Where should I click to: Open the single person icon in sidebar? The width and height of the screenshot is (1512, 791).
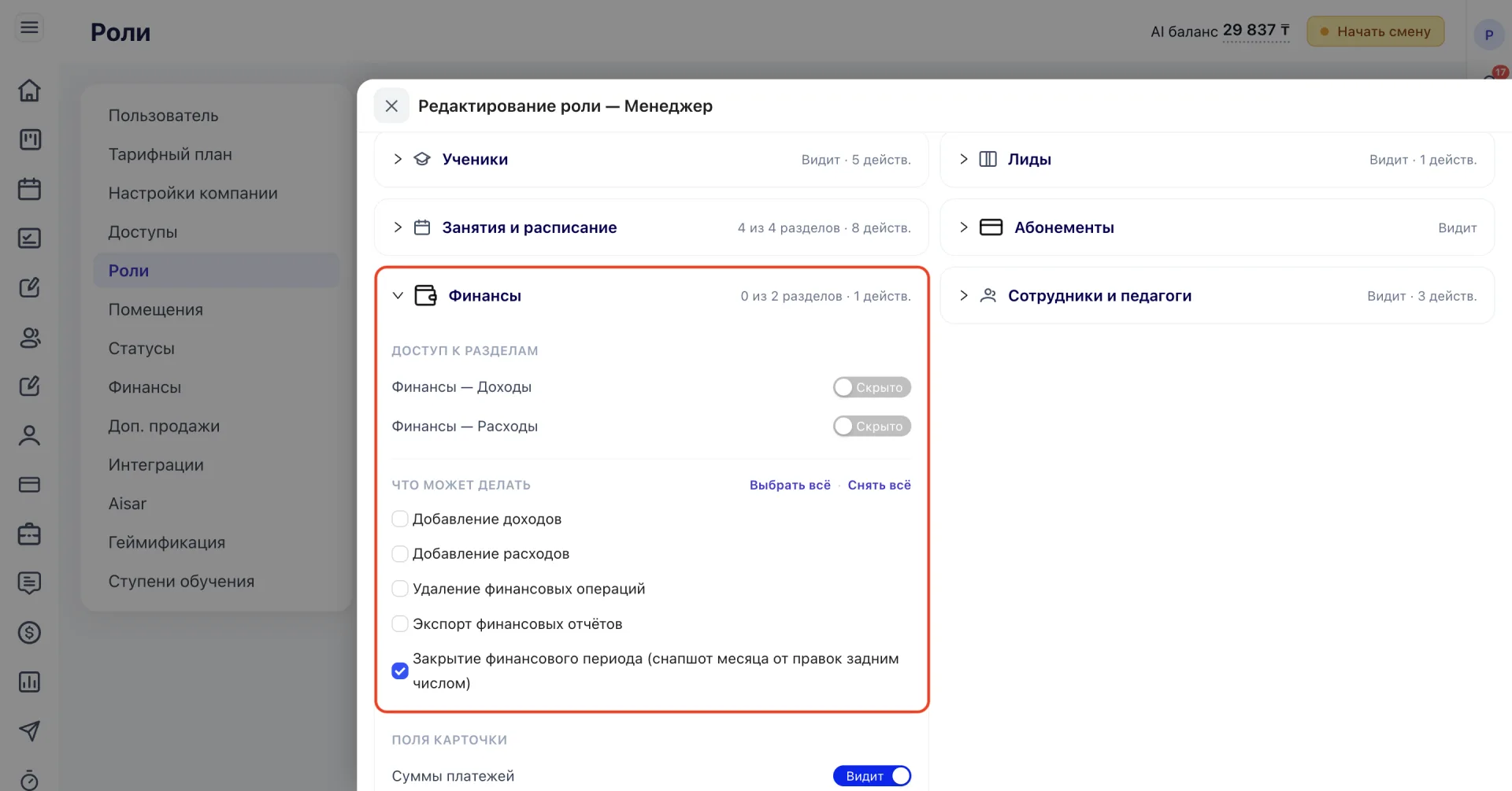(x=29, y=436)
